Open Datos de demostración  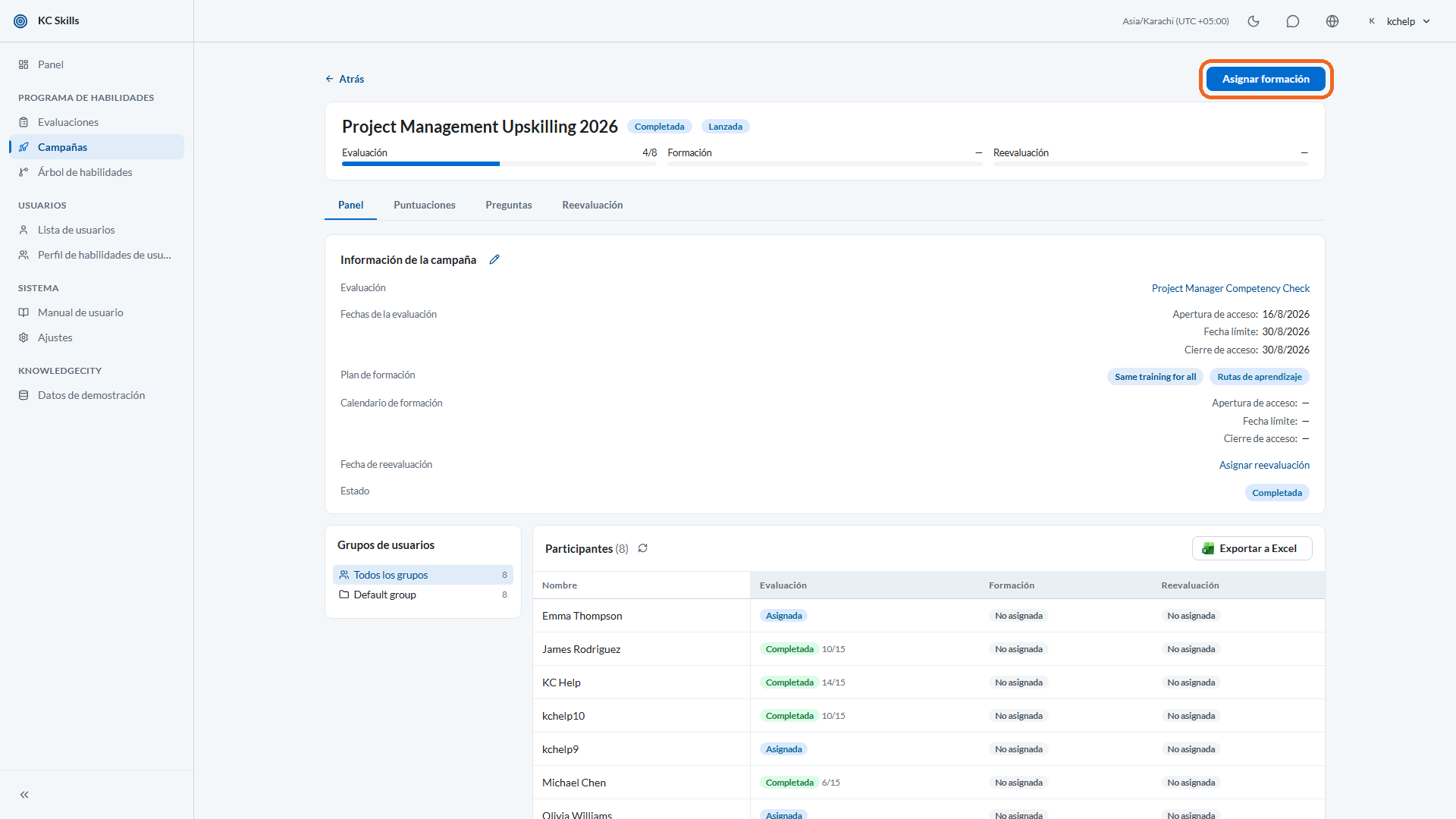[97, 395]
